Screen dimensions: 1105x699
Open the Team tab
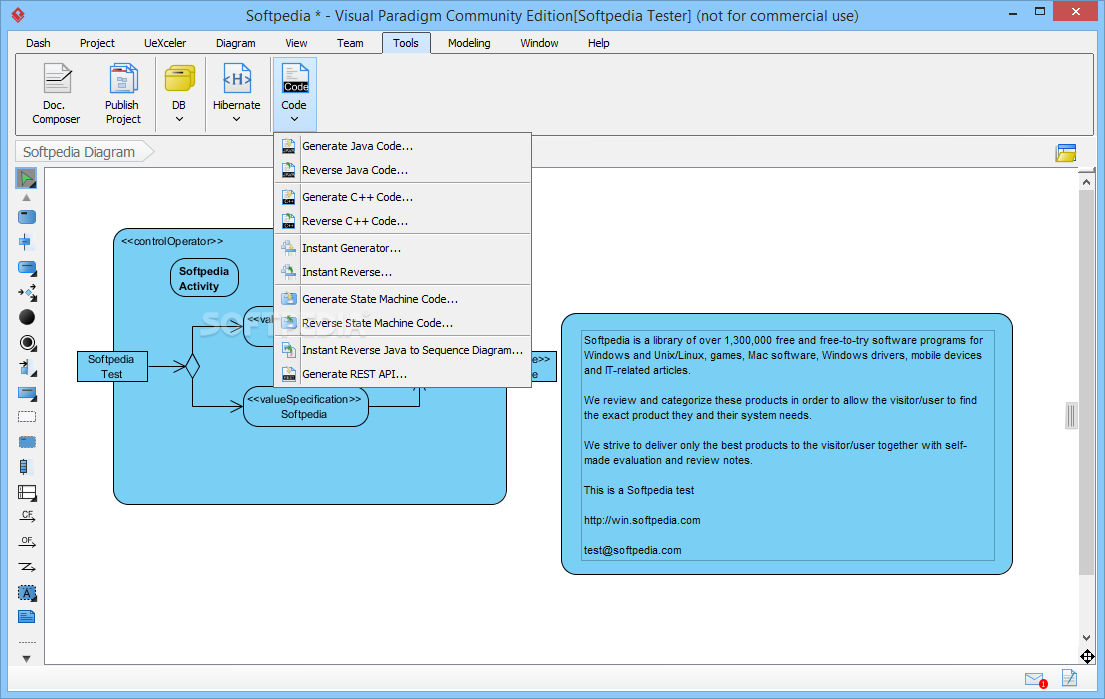pos(350,43)
